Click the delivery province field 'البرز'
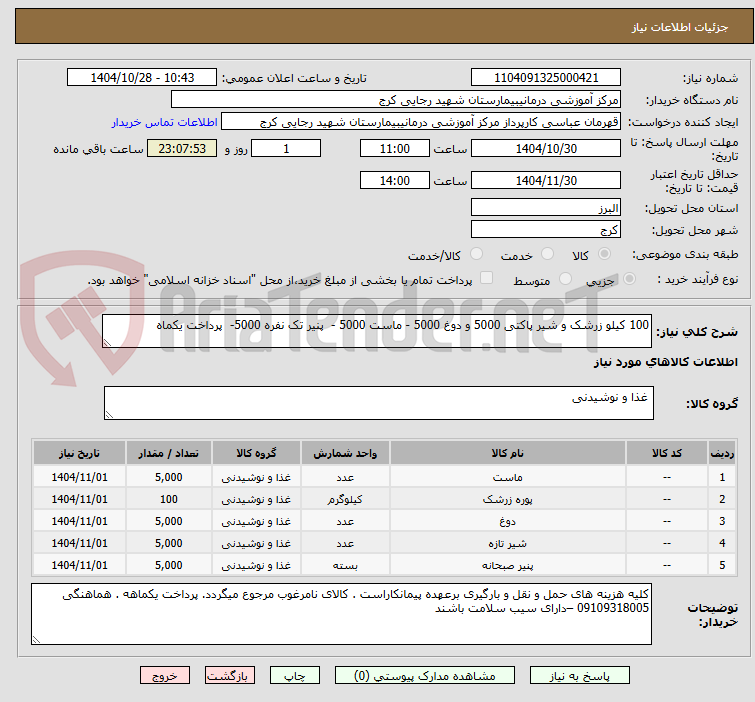Viewport: 755px width, 702px height. point(546,208)
